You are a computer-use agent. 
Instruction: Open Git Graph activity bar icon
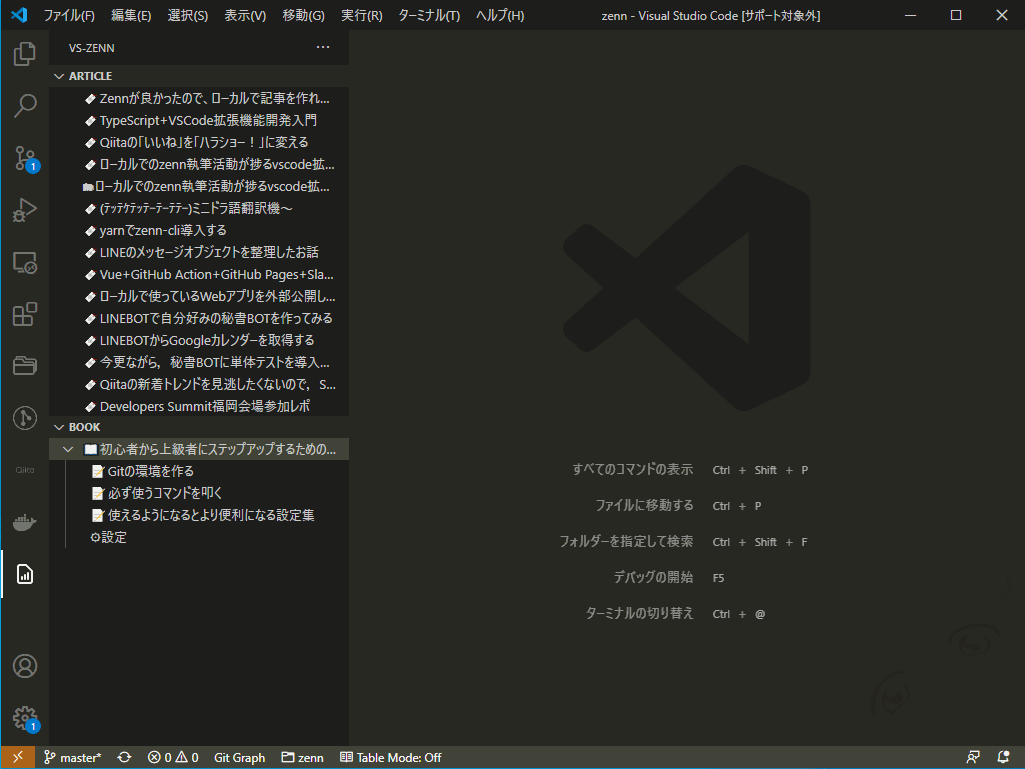(25, 418)
